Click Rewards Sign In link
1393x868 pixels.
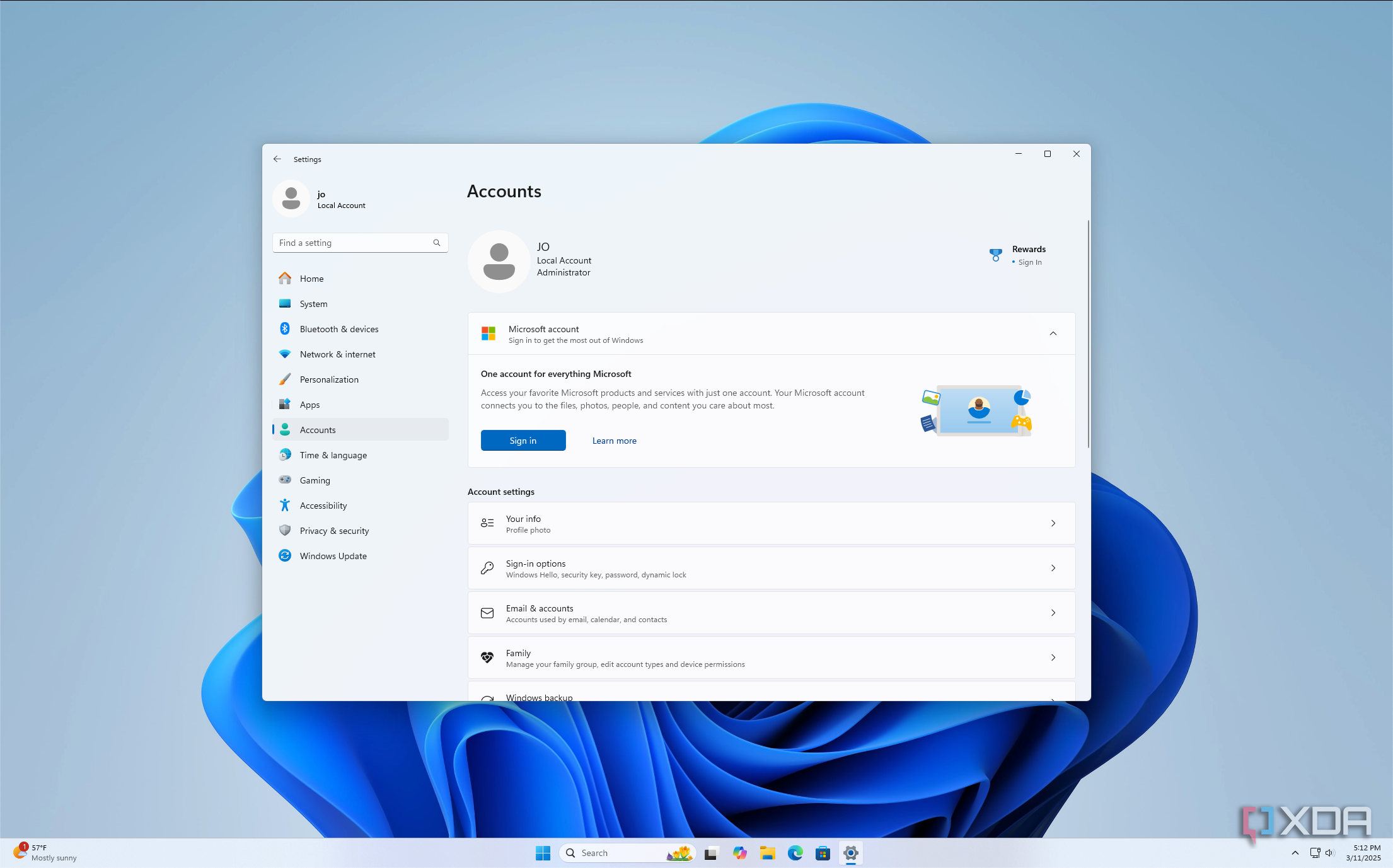(x=1030, y=262)
